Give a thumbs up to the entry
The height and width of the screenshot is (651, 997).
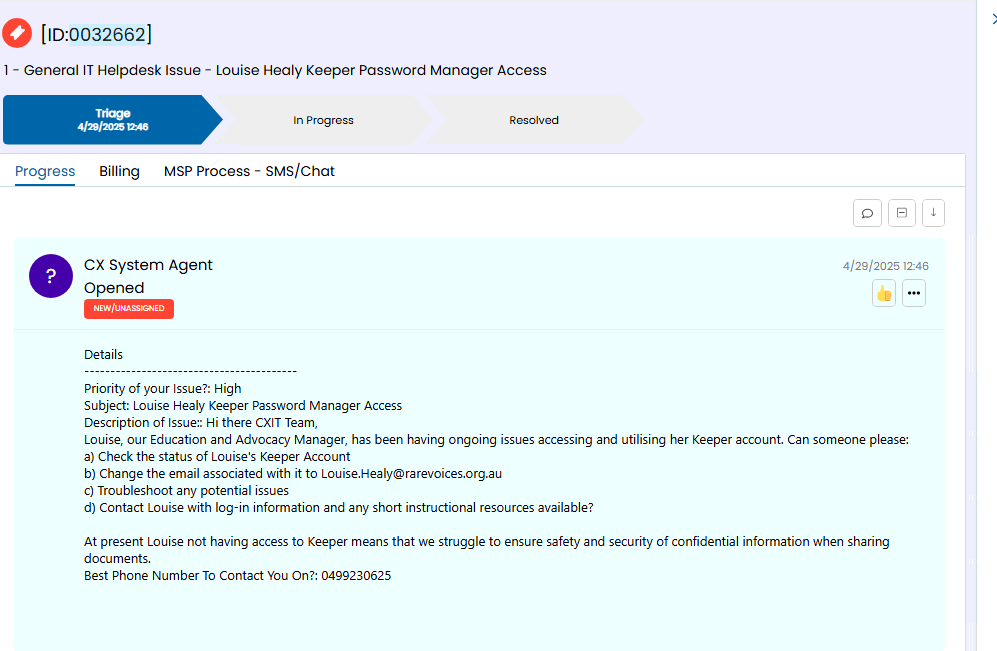(884, 293)
